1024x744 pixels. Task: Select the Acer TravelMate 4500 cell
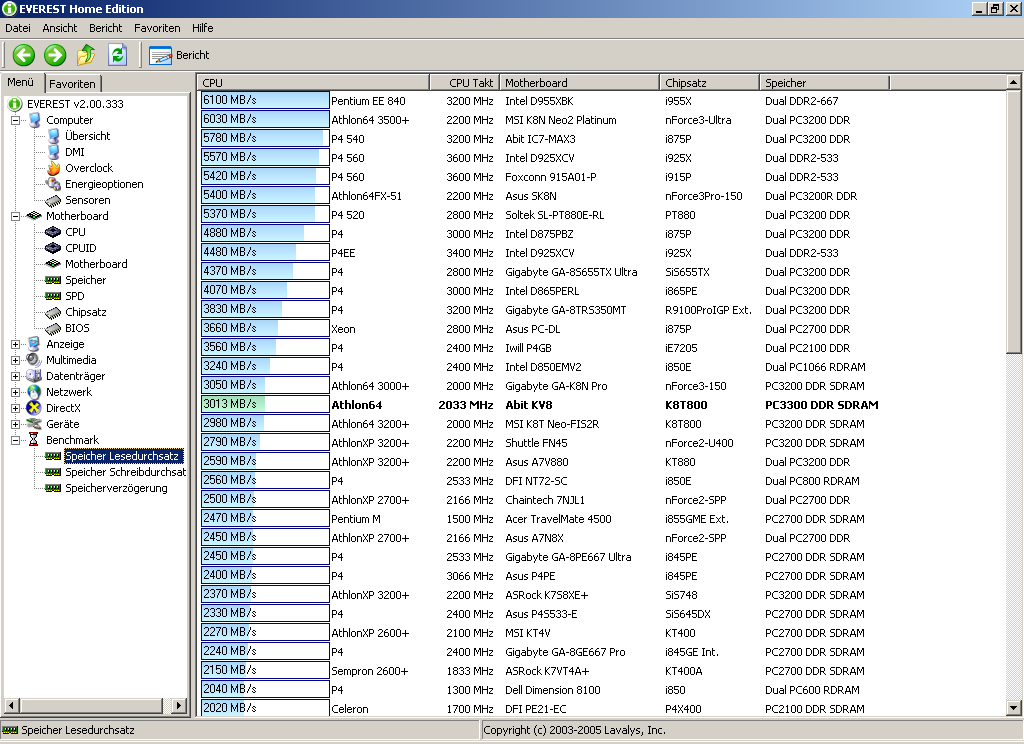[558, 519]
